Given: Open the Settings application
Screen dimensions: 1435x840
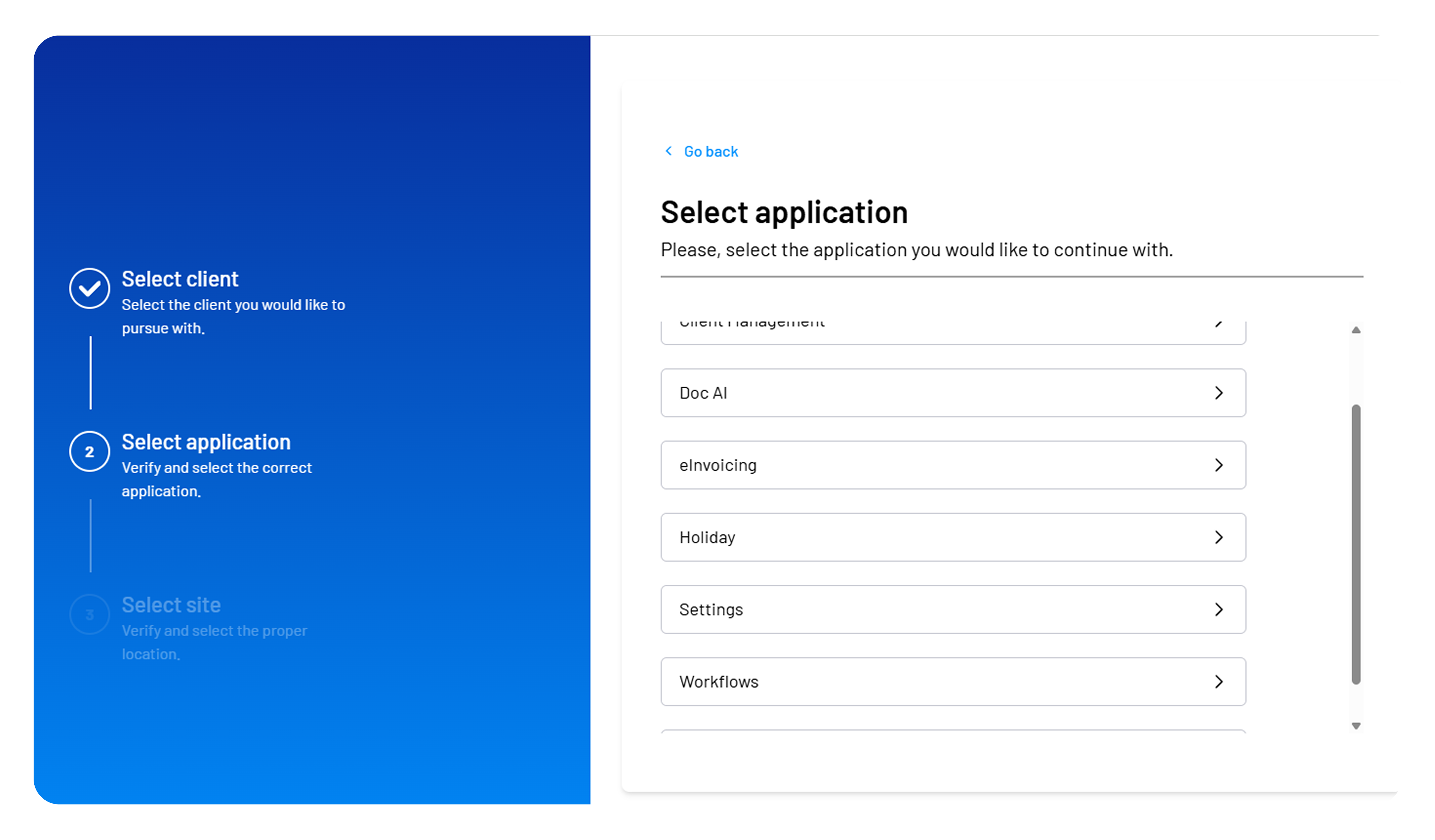Looking at the screenshot, I should [x=953, y=610].
